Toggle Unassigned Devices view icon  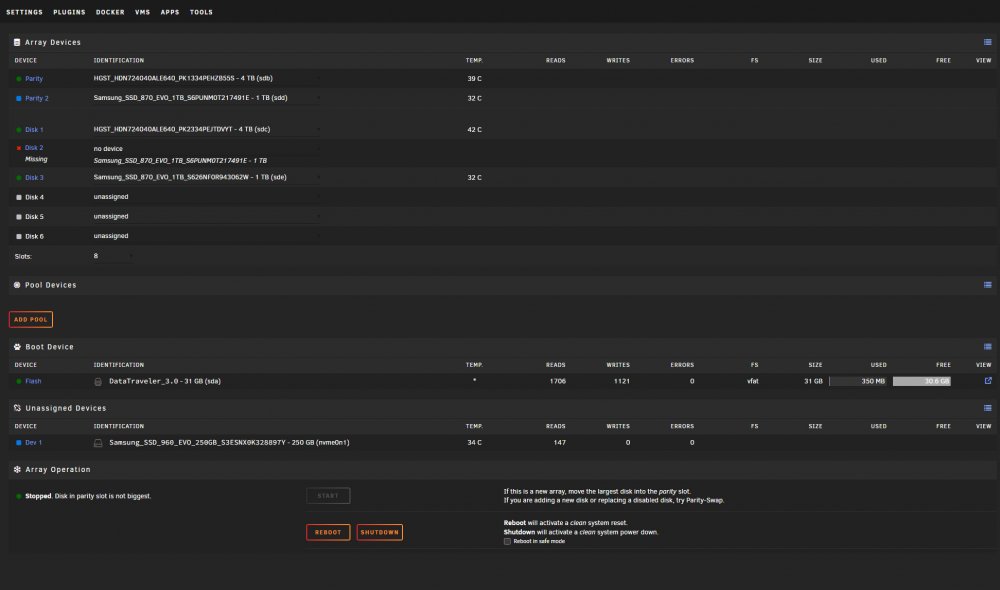(x=987, y=408)
